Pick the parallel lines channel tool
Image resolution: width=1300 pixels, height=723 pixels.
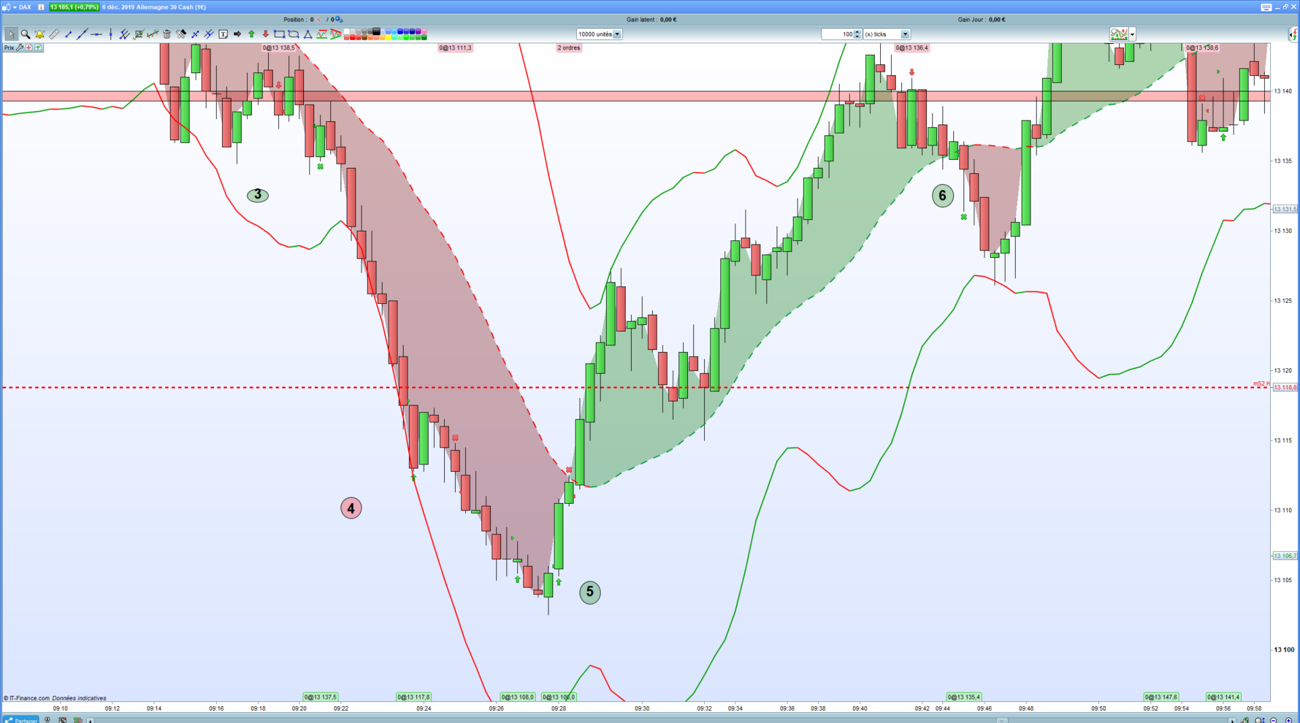(x=124, y=34)
